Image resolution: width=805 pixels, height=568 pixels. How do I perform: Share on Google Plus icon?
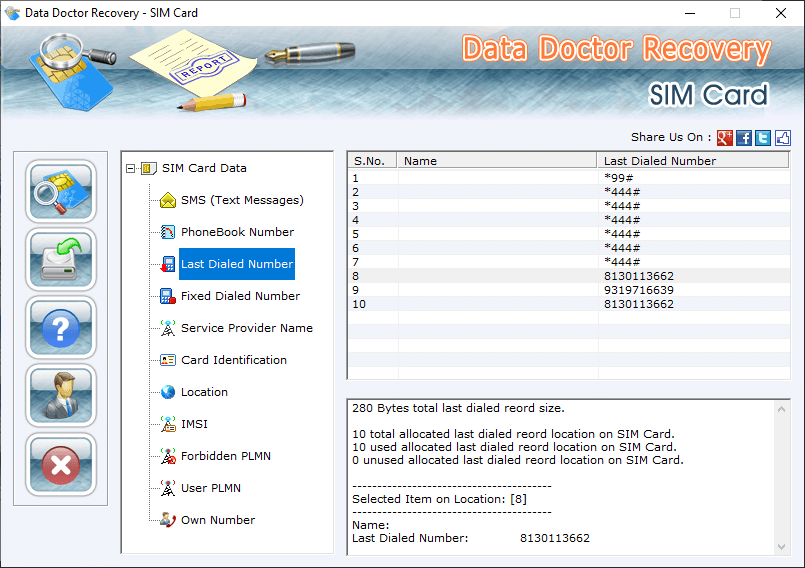(x=724, y=138)
